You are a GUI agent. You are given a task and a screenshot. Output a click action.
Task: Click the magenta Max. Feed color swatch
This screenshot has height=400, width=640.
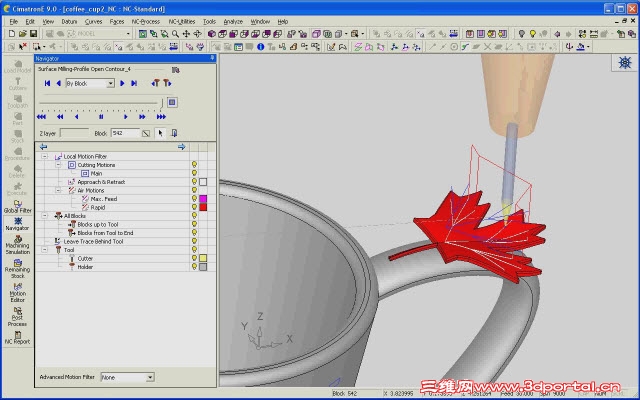[203, 199]
